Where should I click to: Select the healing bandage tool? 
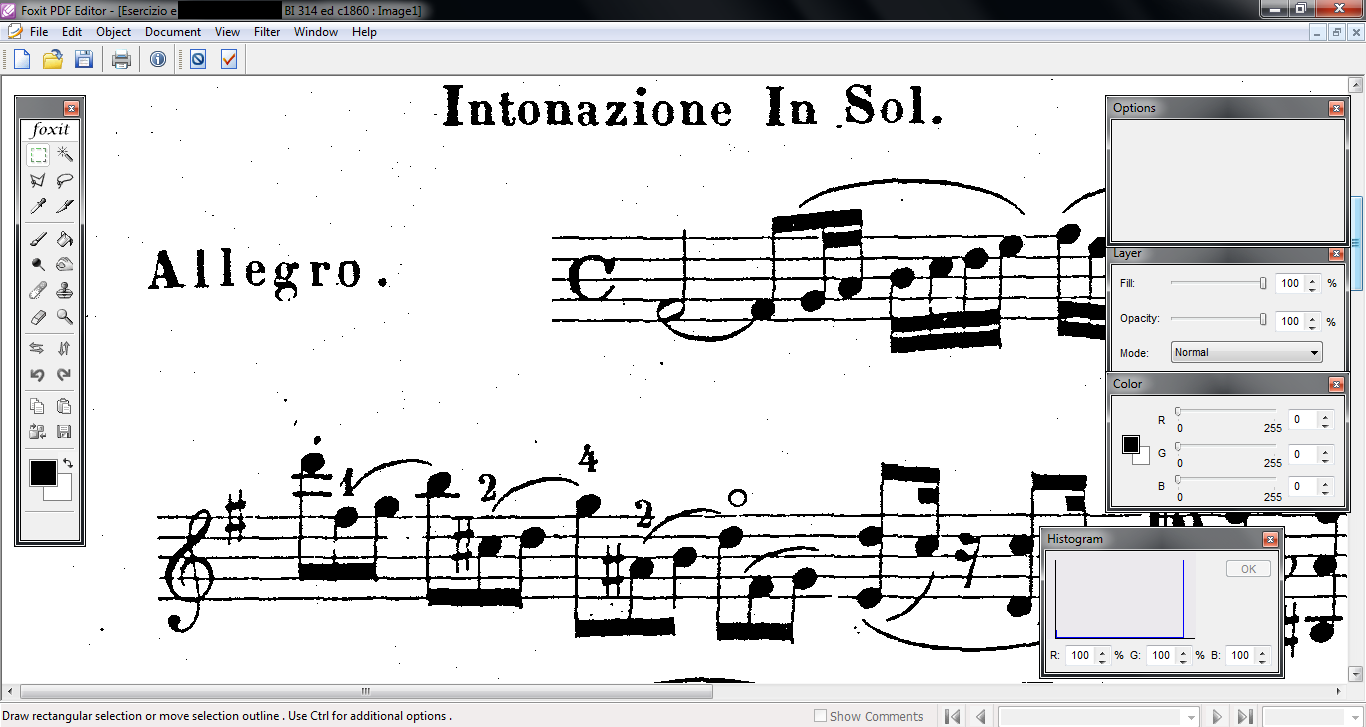click(x=38, y=291)
